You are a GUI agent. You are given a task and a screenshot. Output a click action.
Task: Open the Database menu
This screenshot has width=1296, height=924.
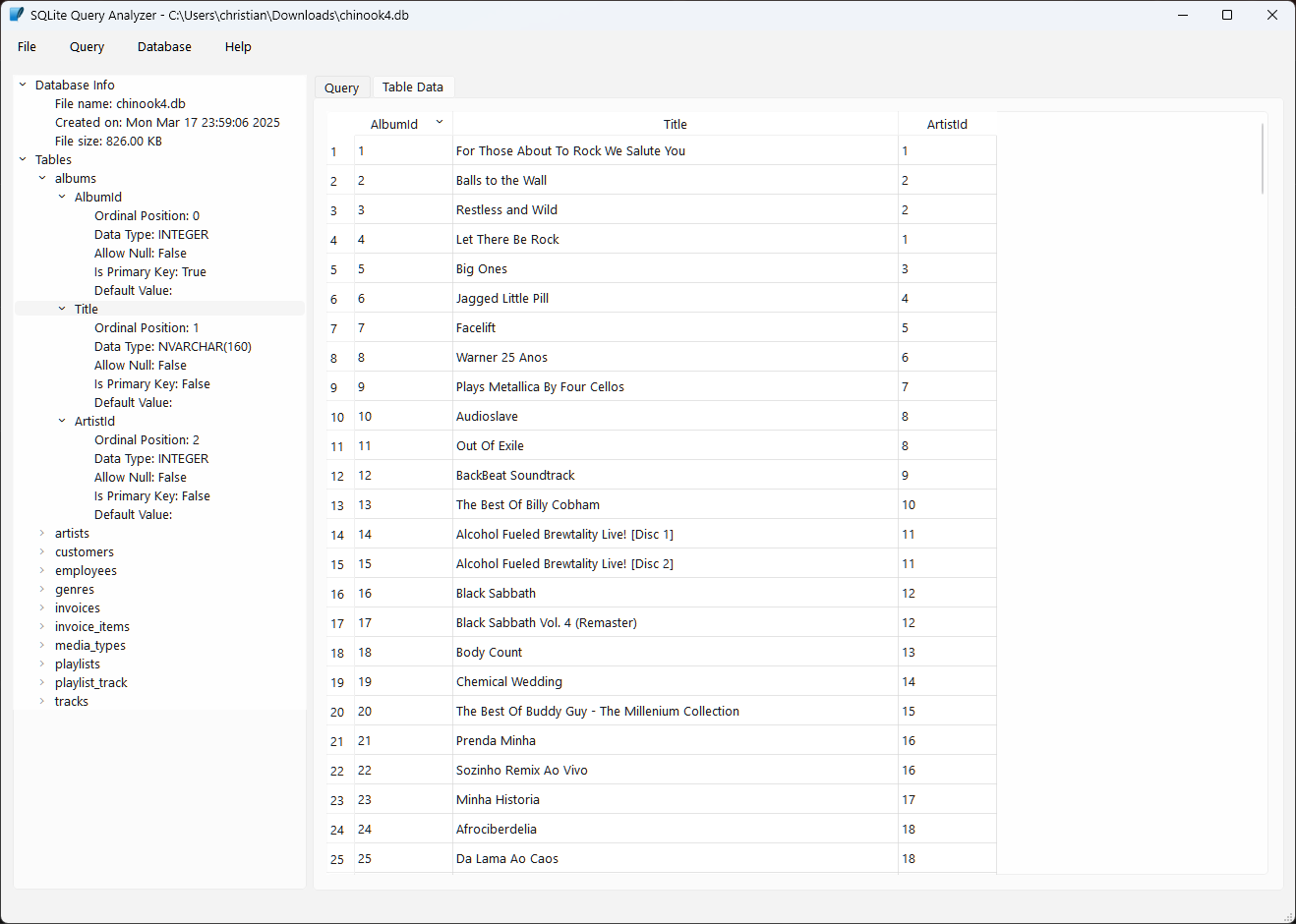tap(164, 46)
